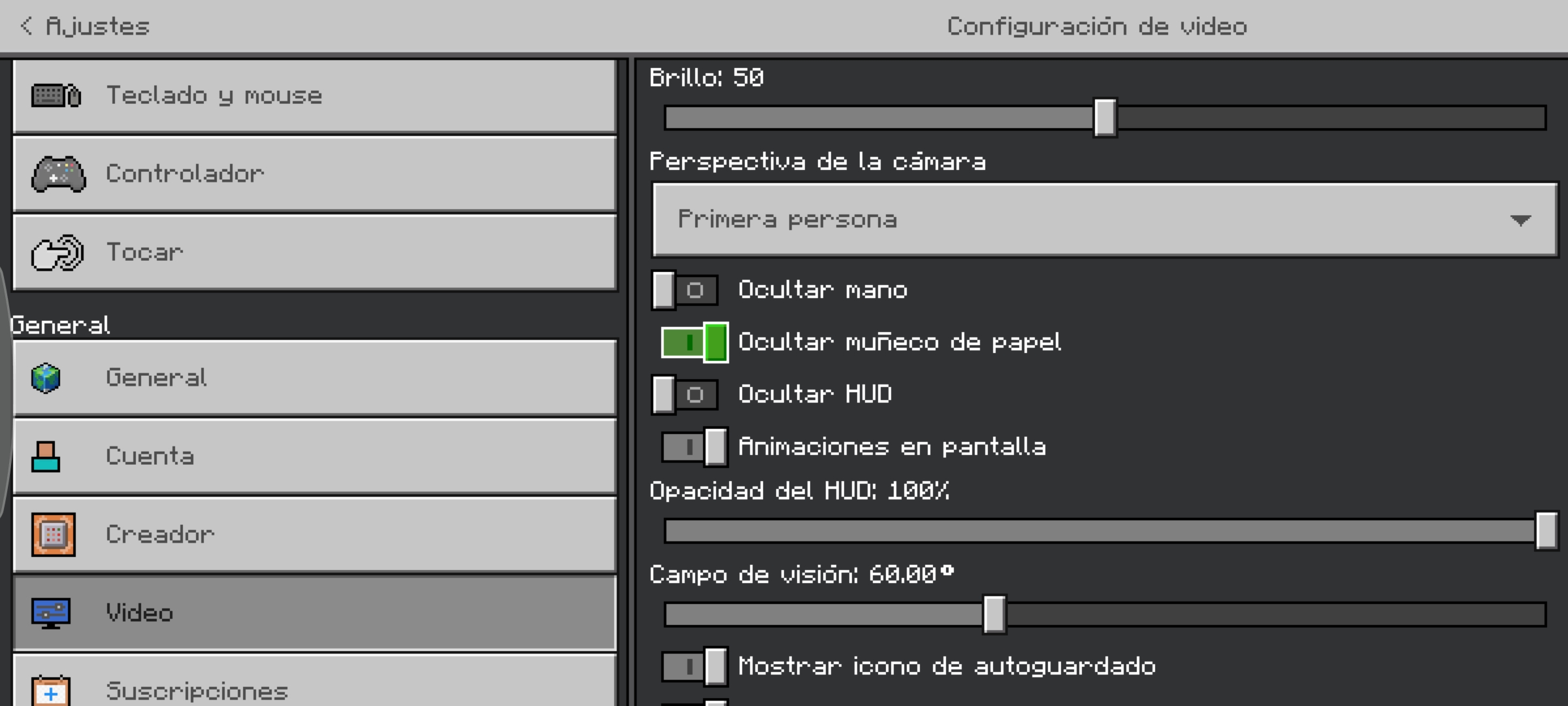Viewport: 1568px width, 706px height.
Task: Click the Video monitor icon
Action: click(x=51, y=613)
